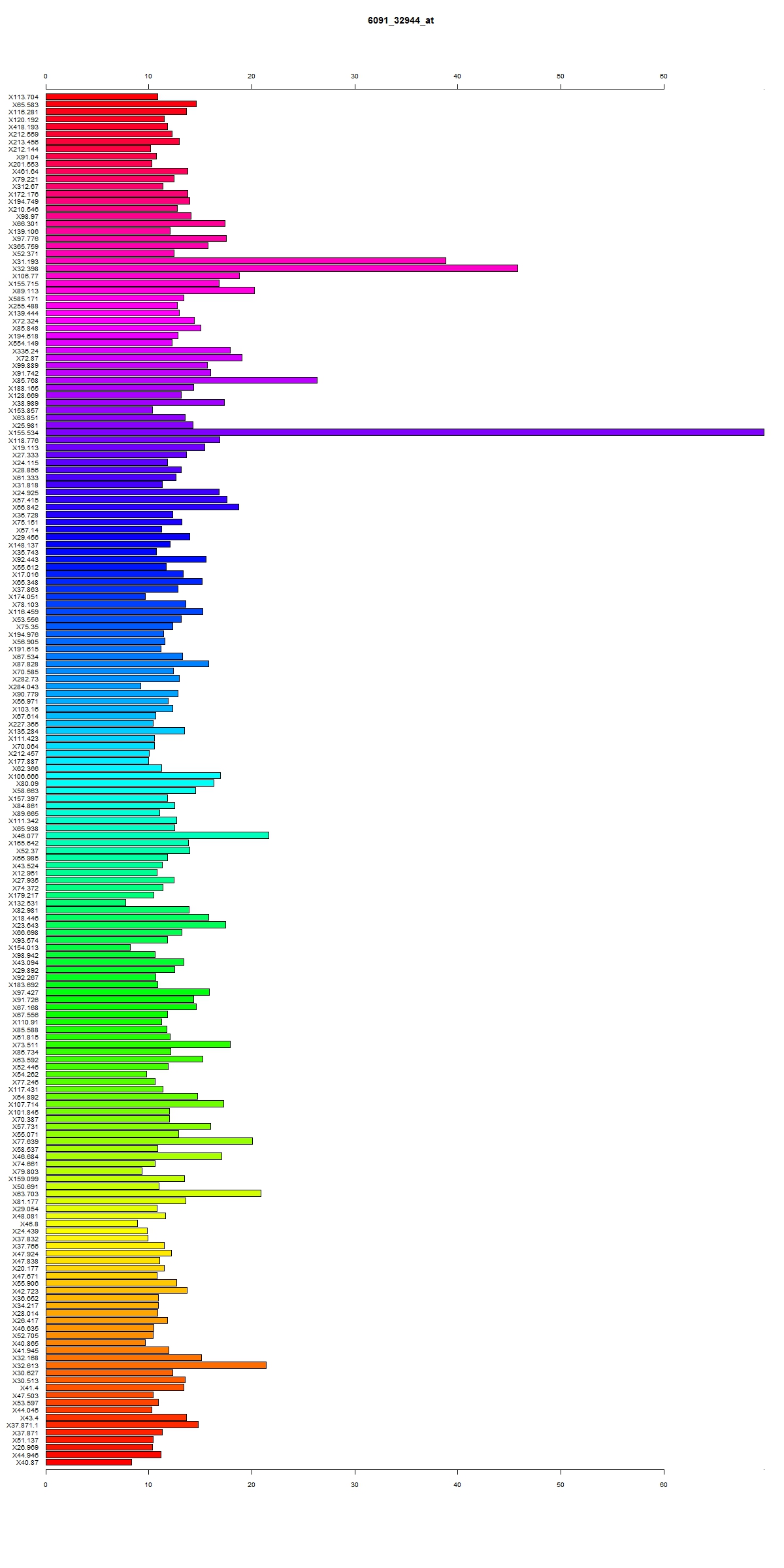The width and height of the screenshot is (784, 1568).
Task: Select the X38.989 row label
Action: coord(25,403)
